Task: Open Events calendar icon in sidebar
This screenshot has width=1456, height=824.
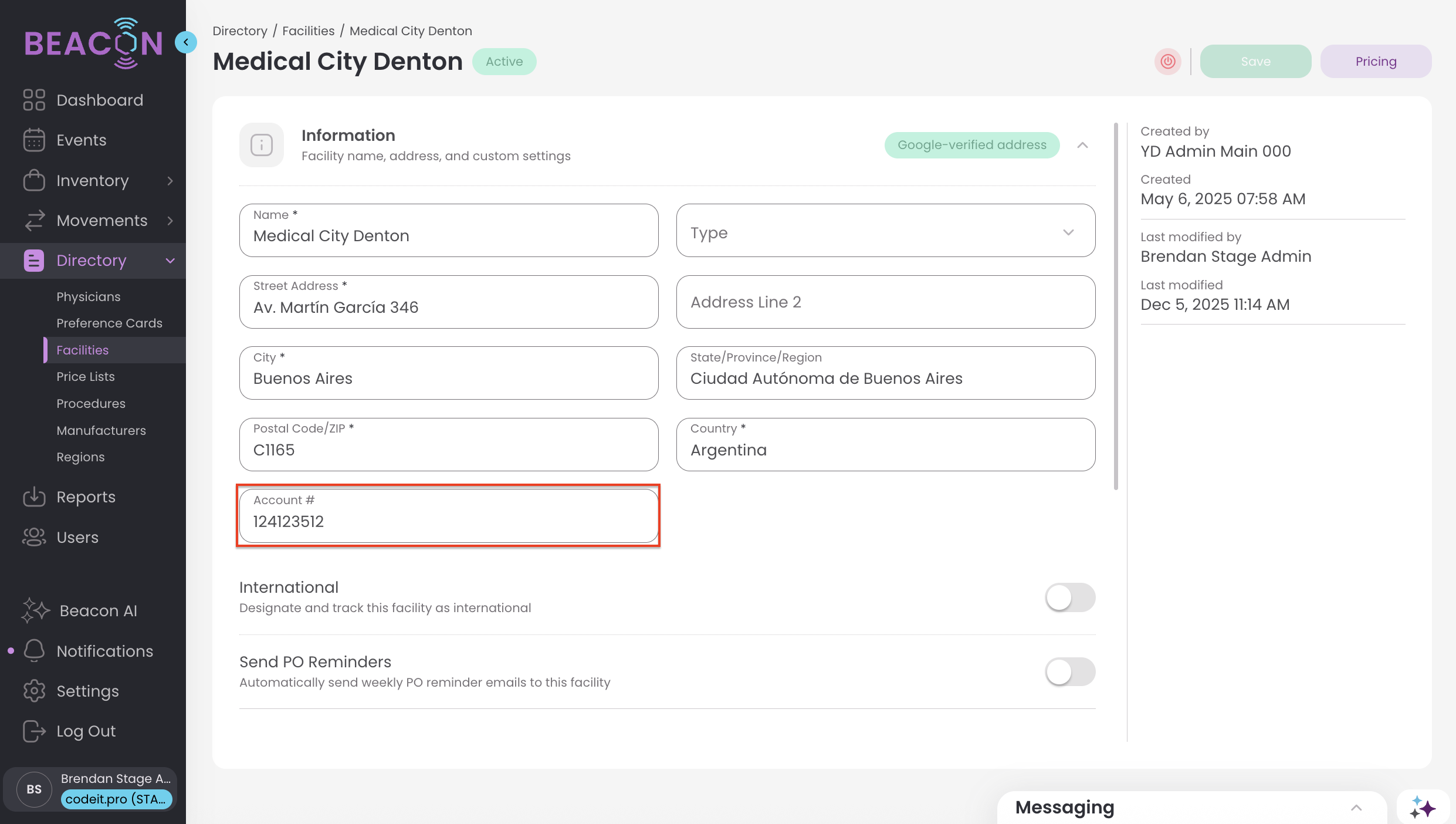Action: [34, 140]
